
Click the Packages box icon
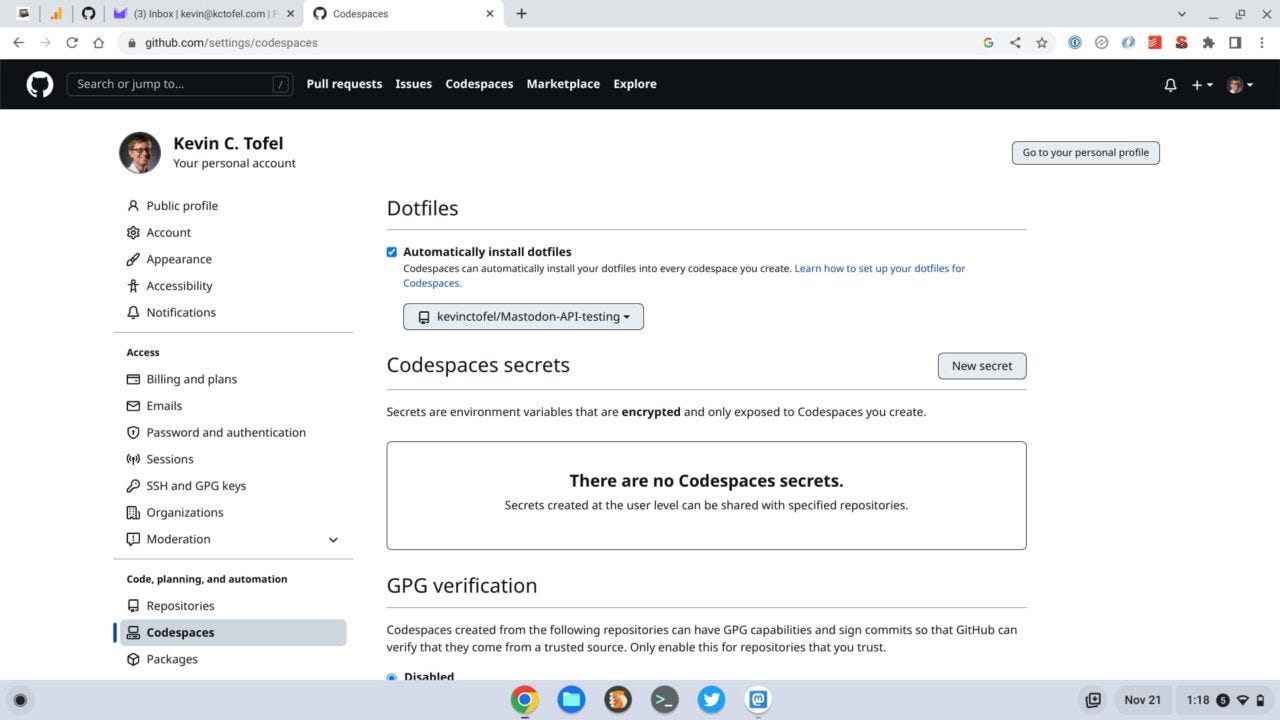point(133,659)
